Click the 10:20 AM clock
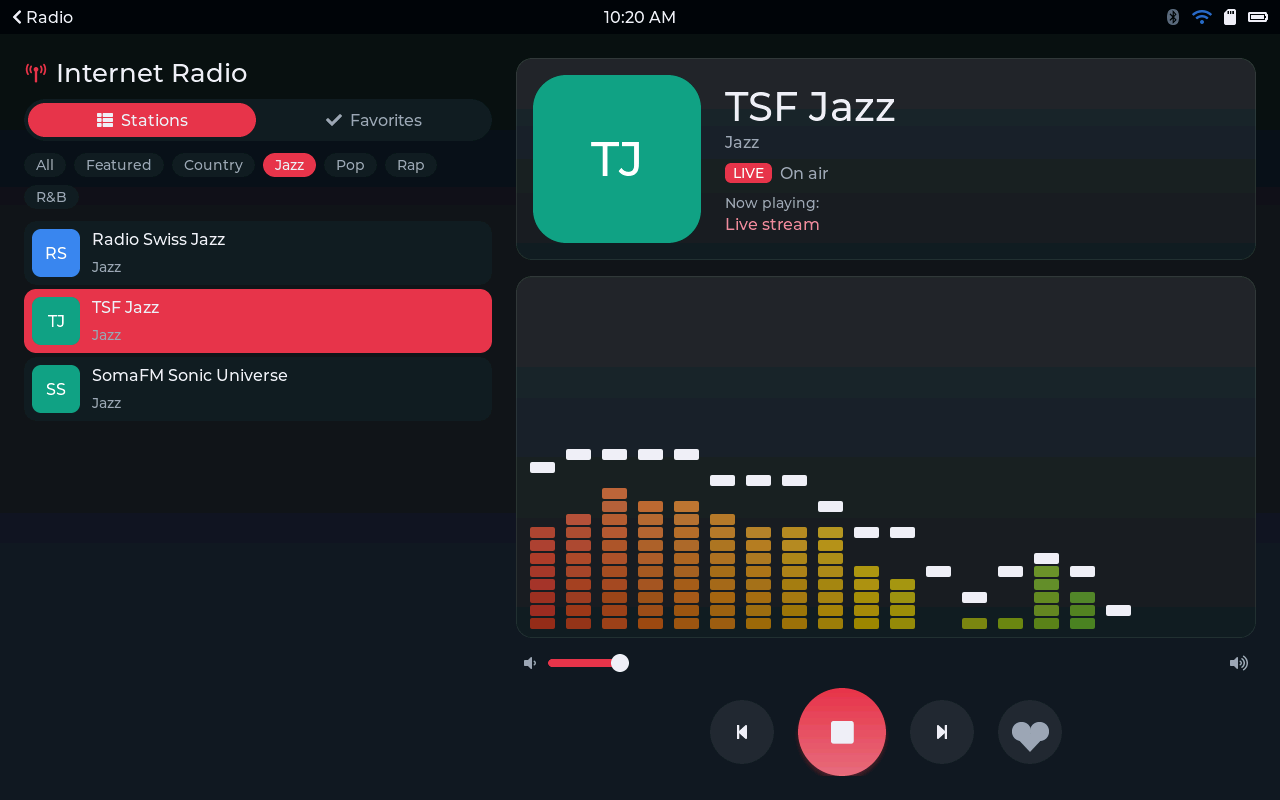 click(640, 17)
